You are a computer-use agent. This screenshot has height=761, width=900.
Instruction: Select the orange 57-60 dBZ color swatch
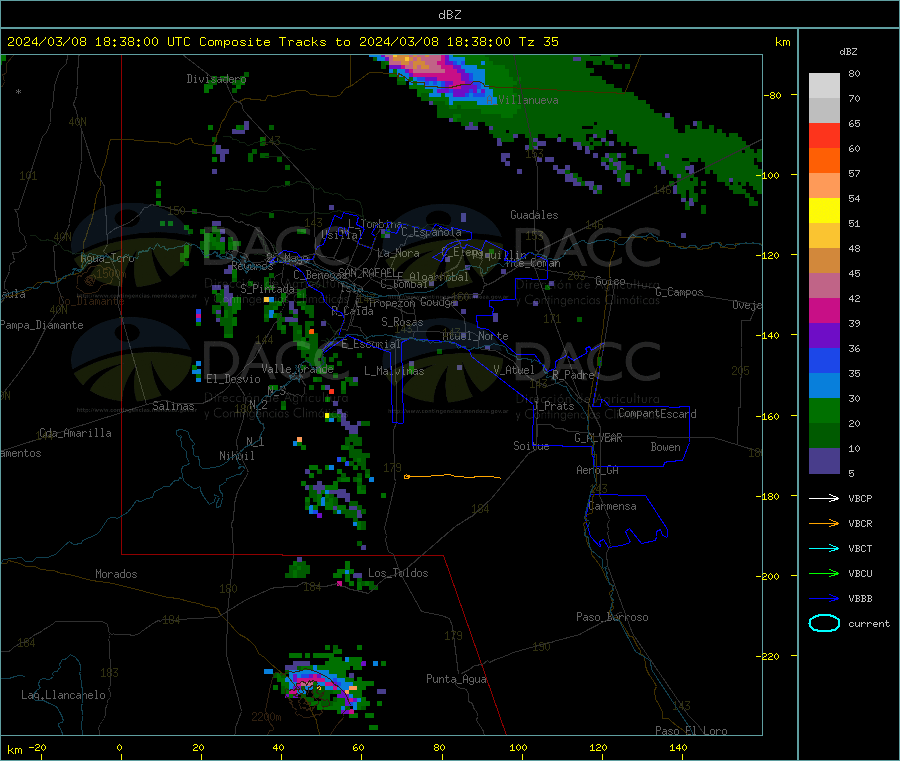coord(824,161)
